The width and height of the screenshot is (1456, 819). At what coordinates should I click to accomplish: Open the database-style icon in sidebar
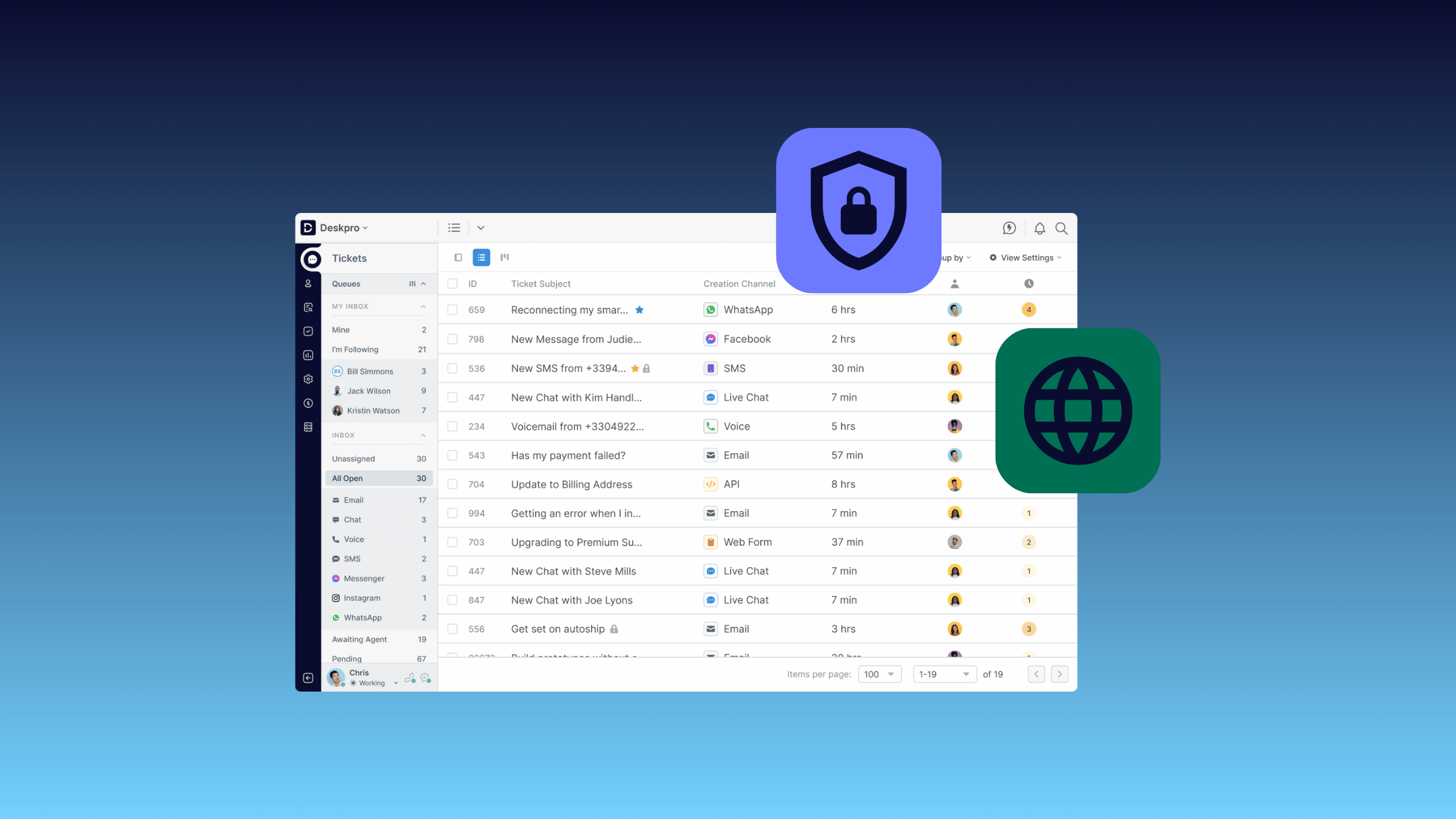pos(308,427)
